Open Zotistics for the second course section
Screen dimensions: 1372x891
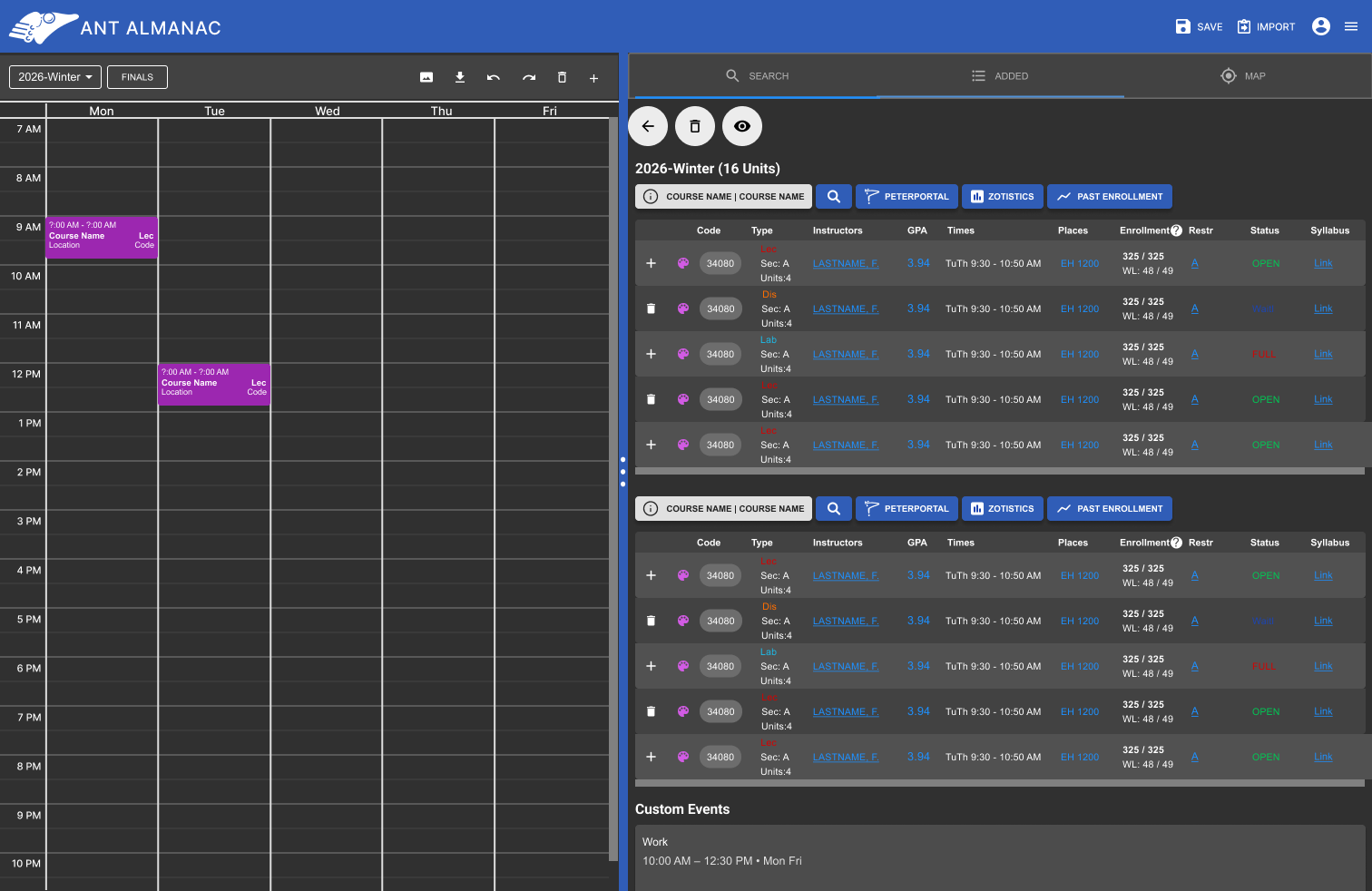[x=1002, y=509]
